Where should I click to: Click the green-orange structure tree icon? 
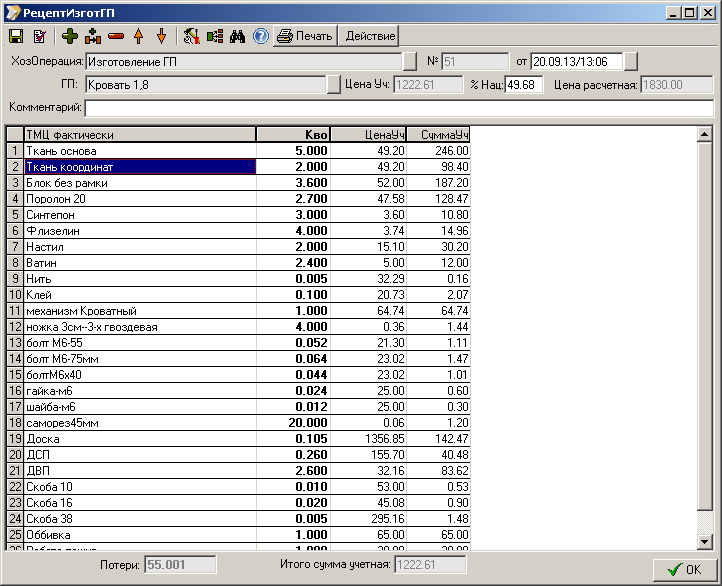pyautogui.click(x=215, y=36)
